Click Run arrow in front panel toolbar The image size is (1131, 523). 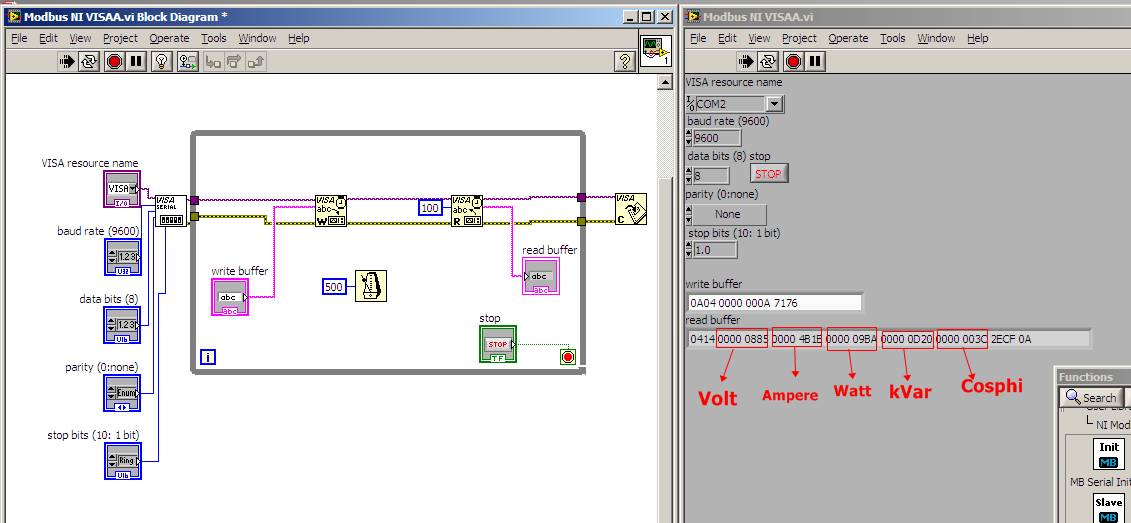(x=746, y=62)
